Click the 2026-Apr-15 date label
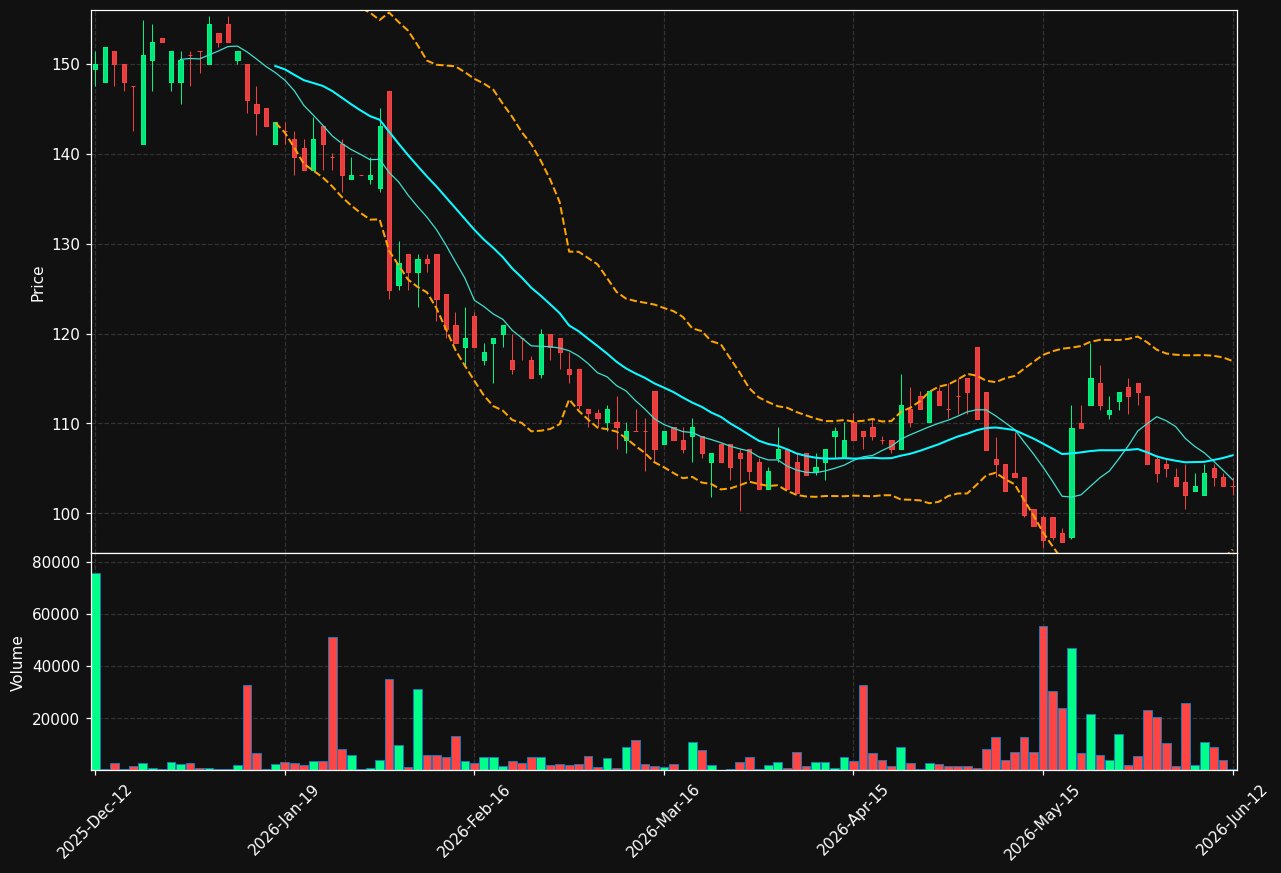This screenshot has width=1281, height=873. pyautogui.click(x=853, y=821)
